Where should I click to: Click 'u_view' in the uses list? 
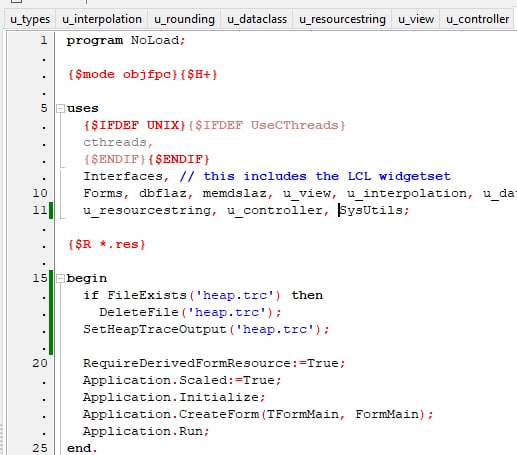(307, 194)
